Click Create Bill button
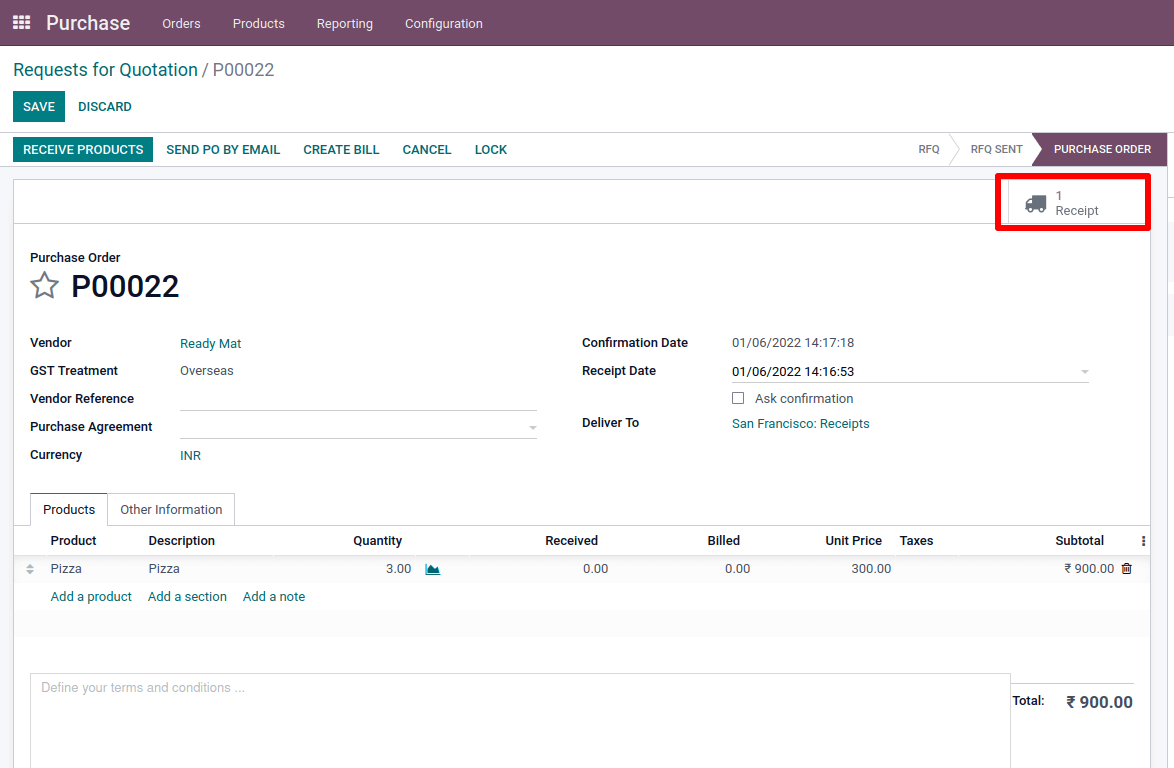 point(341,150)
